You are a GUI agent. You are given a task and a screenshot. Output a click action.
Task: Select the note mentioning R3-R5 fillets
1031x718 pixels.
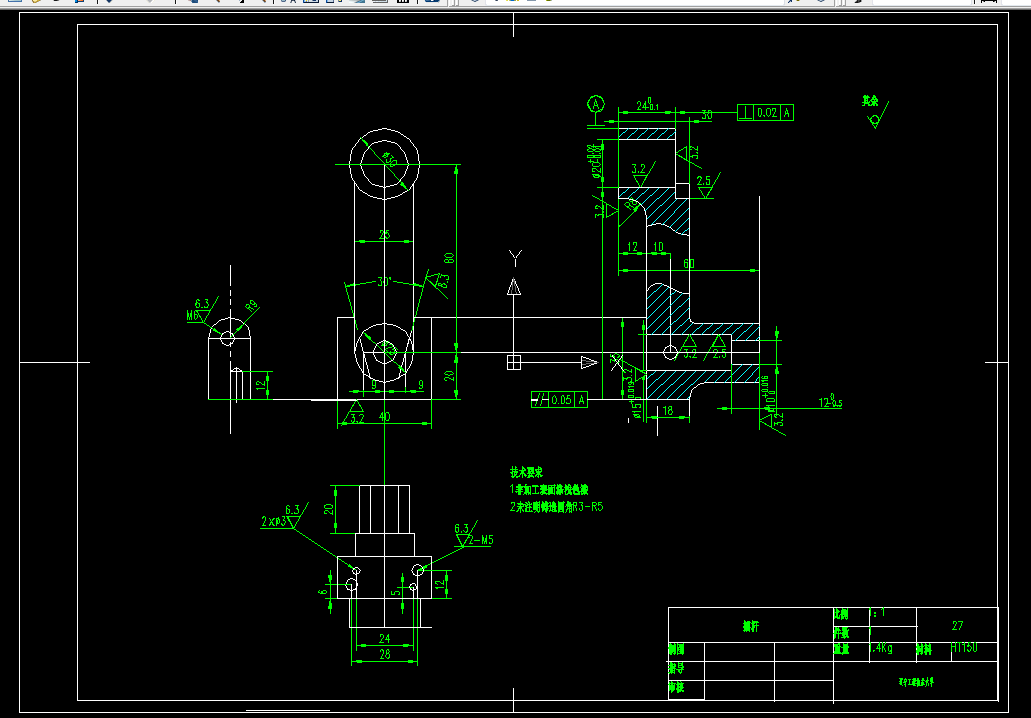pyautogui.click(x=556, y=507)
